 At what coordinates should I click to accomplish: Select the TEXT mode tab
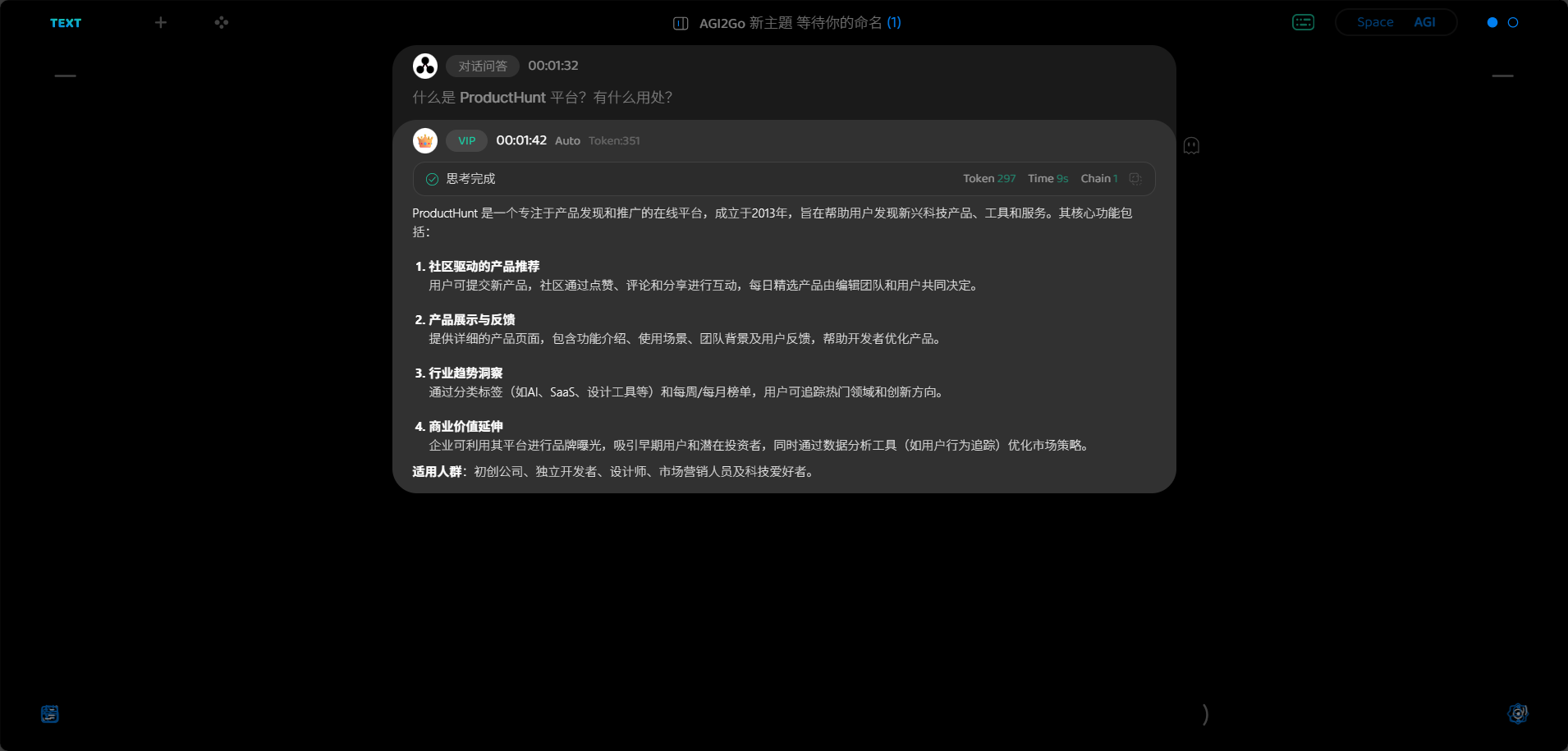(65, 22)
